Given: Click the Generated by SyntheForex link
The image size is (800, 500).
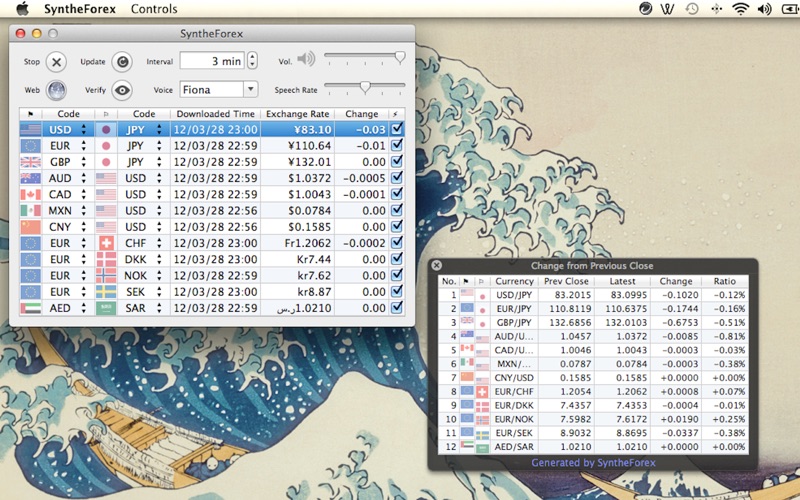Looking at the screenshot, I should pos(593,463).
